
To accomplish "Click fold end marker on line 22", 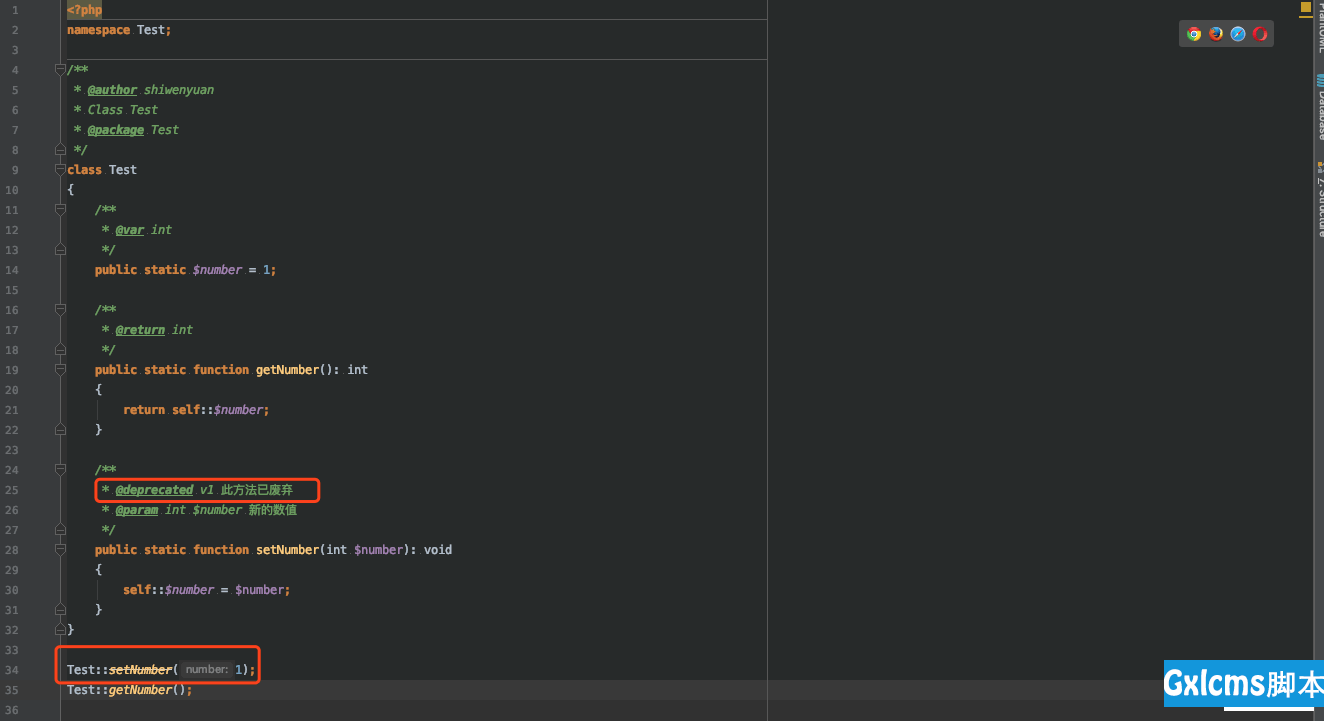I will click(60, 430).
